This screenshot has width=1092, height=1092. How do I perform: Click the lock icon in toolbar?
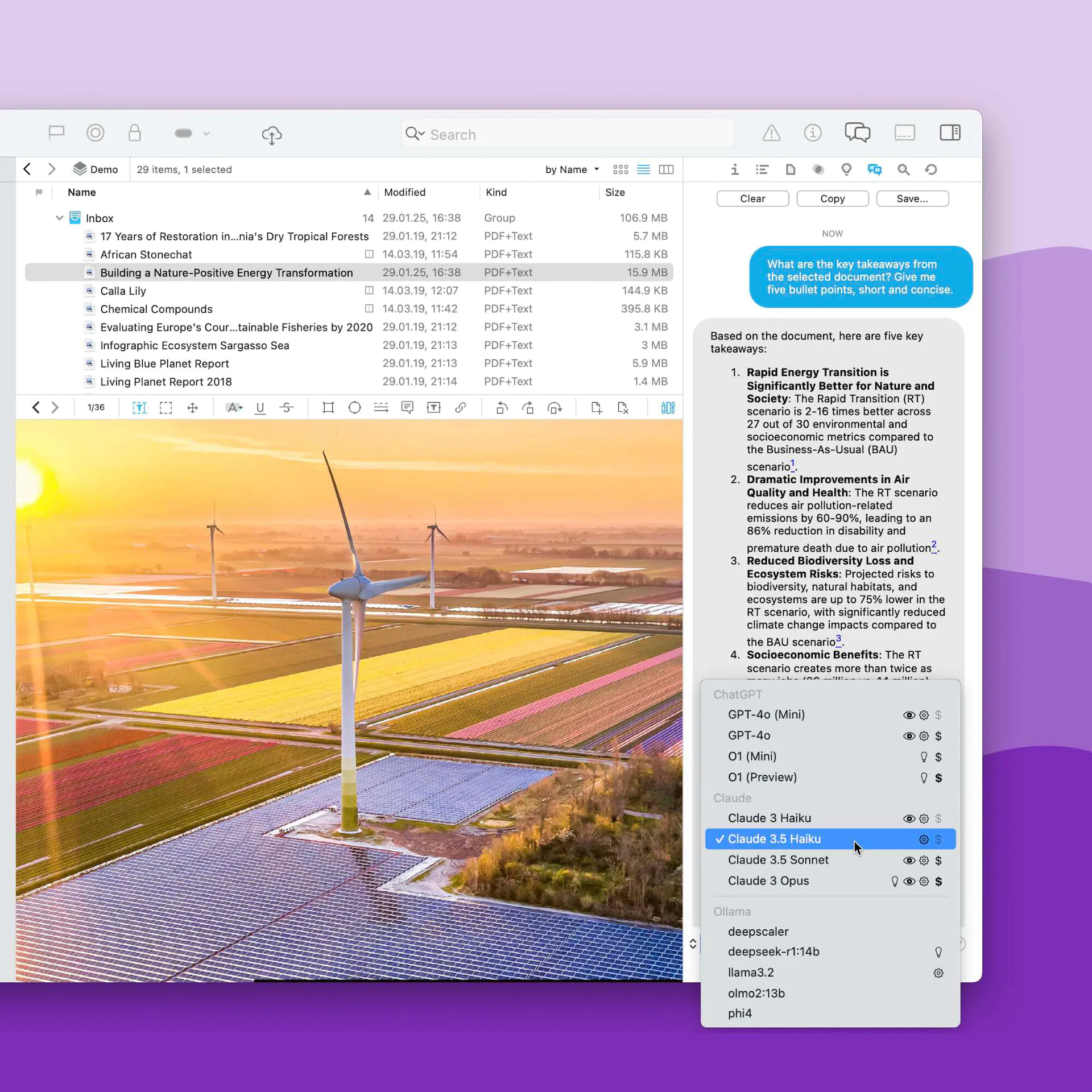click(135, 133)
